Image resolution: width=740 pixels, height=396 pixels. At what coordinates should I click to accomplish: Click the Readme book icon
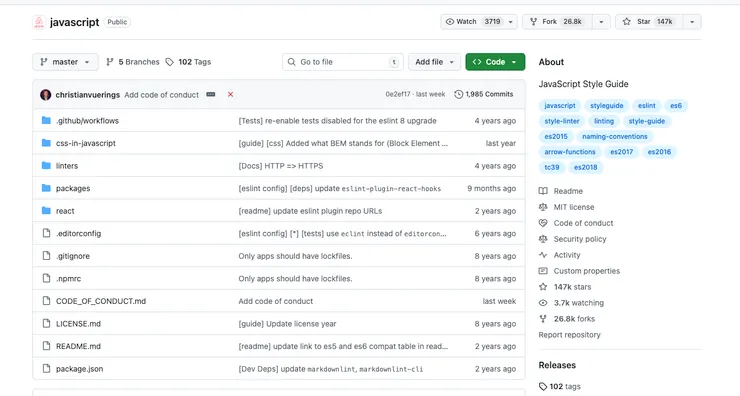(543, 191)
